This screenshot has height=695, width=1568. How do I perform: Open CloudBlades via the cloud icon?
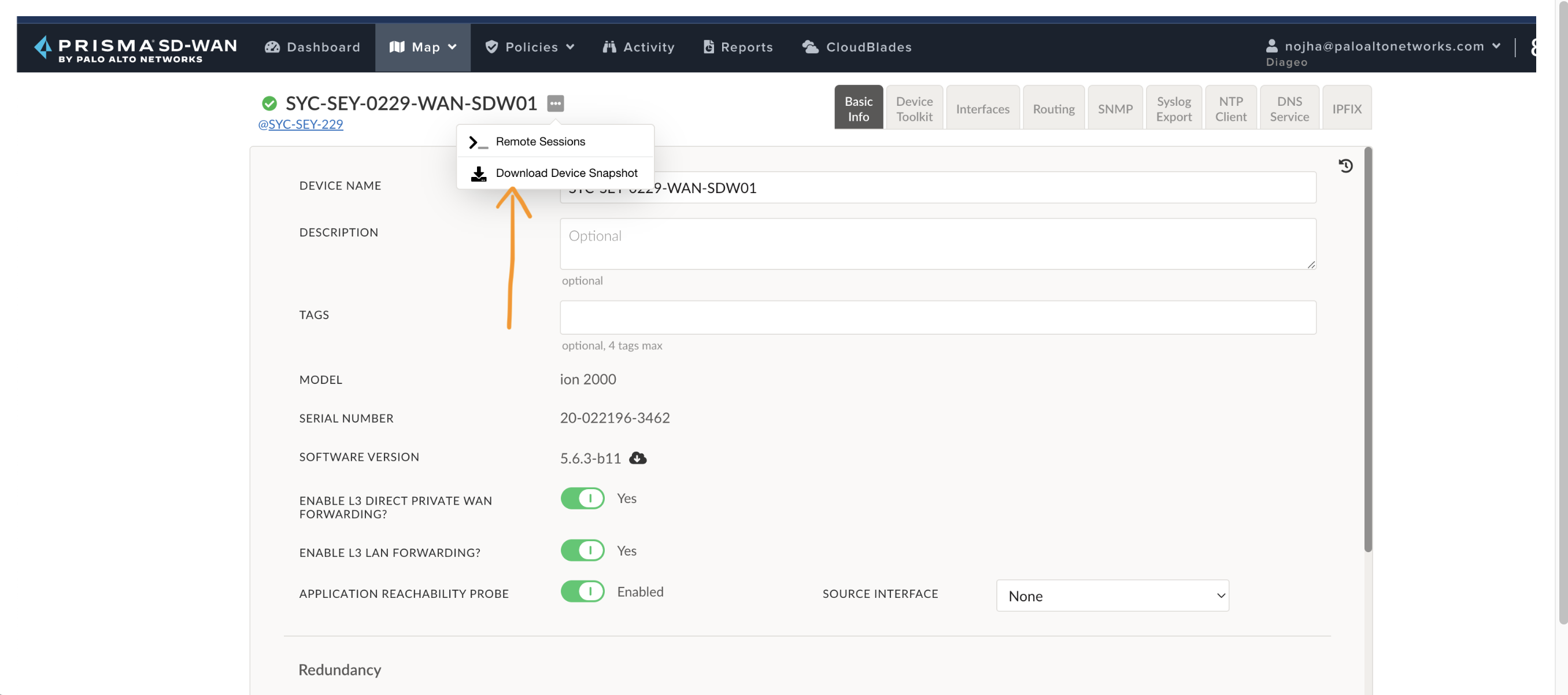coord(810,47)
